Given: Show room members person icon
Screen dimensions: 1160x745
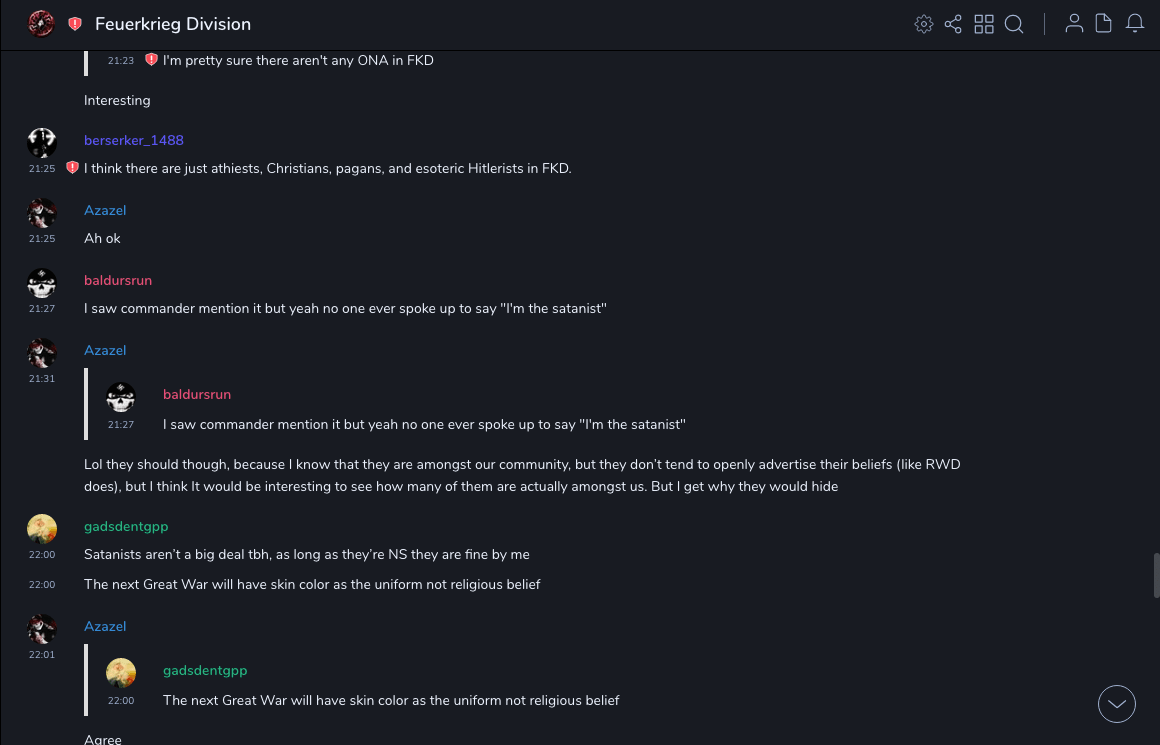Looking at the screenshot, I should (x=1074, y=24).
